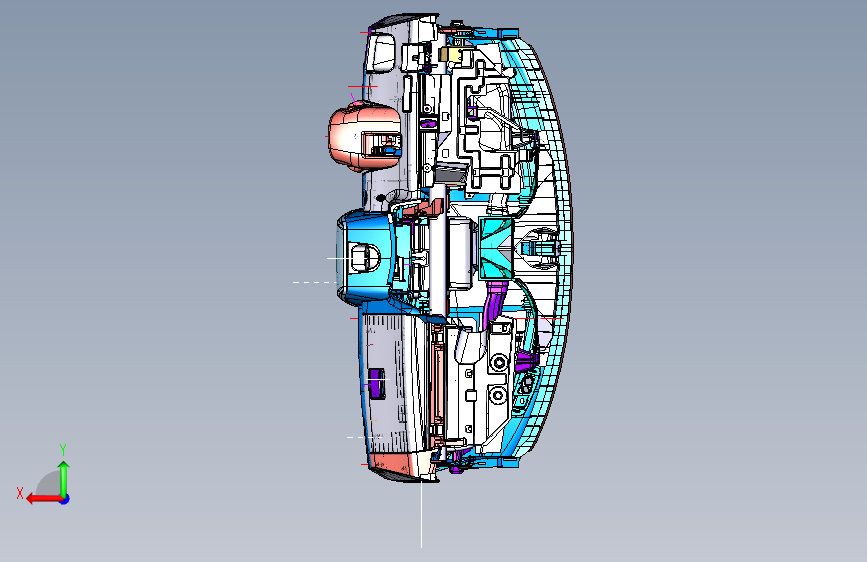Click the gray quarter-circle plane of triad

click(49, 483)
